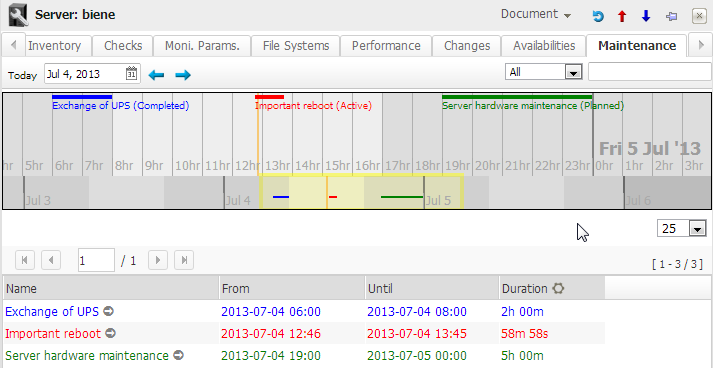Viewport: 713px width, 368px height.
Task: Go to previous results page
Action: (51, 260)
